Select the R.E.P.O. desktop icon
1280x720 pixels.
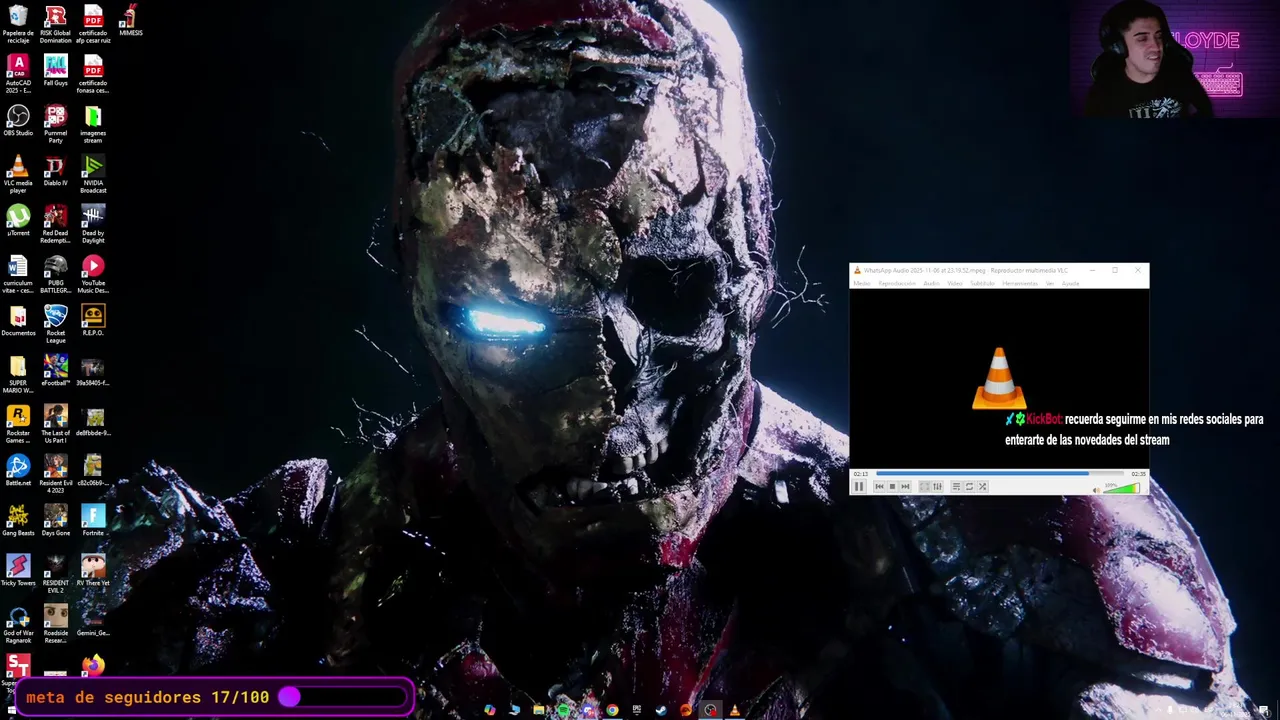click(x=93, y=320)
